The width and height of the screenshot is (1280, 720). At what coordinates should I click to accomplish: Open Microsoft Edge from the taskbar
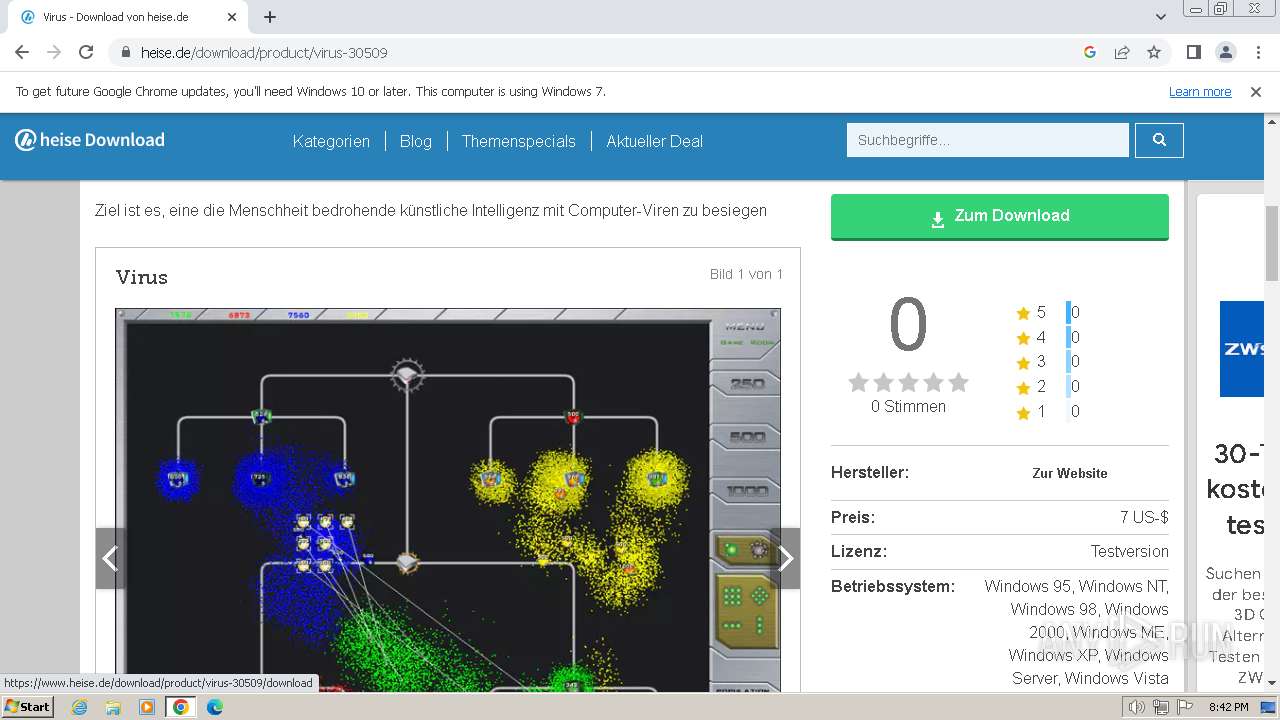pos(215,707)
